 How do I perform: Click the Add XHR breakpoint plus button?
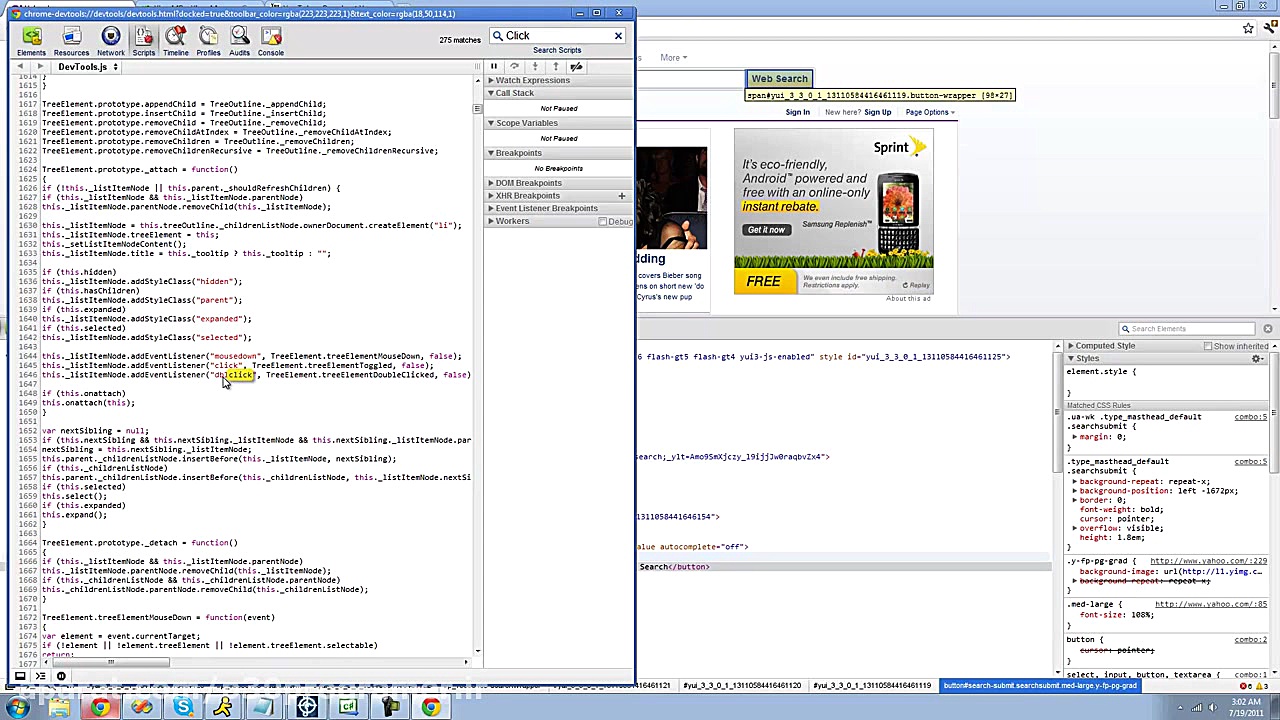pos(622,195)
